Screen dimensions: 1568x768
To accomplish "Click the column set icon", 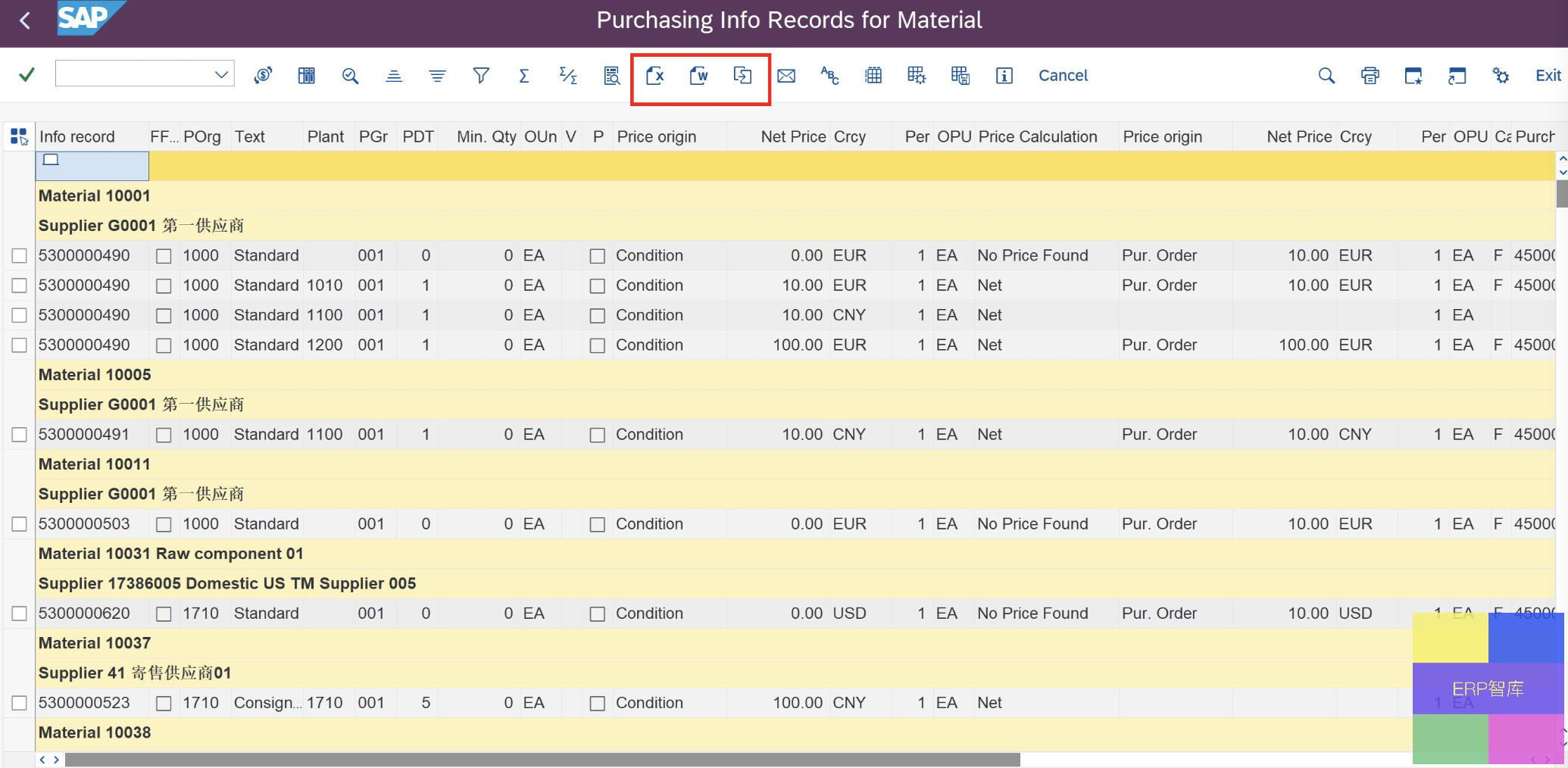I will (x=307, y=75).
